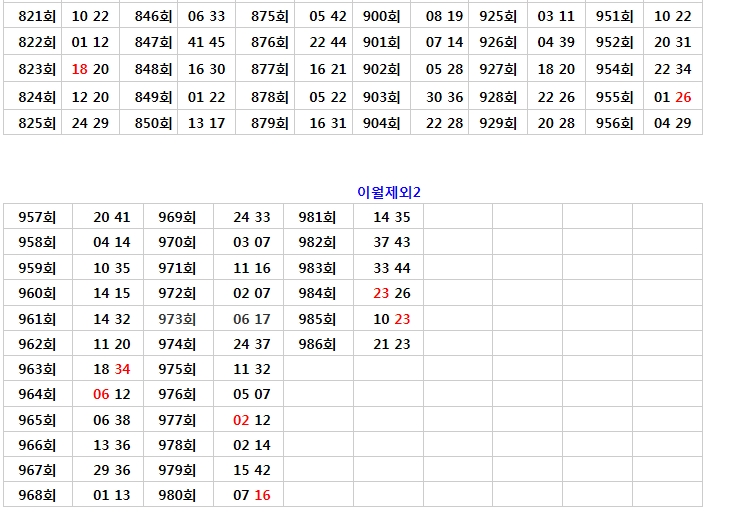Select the 21 23 numbers cell

click(391, 344)
